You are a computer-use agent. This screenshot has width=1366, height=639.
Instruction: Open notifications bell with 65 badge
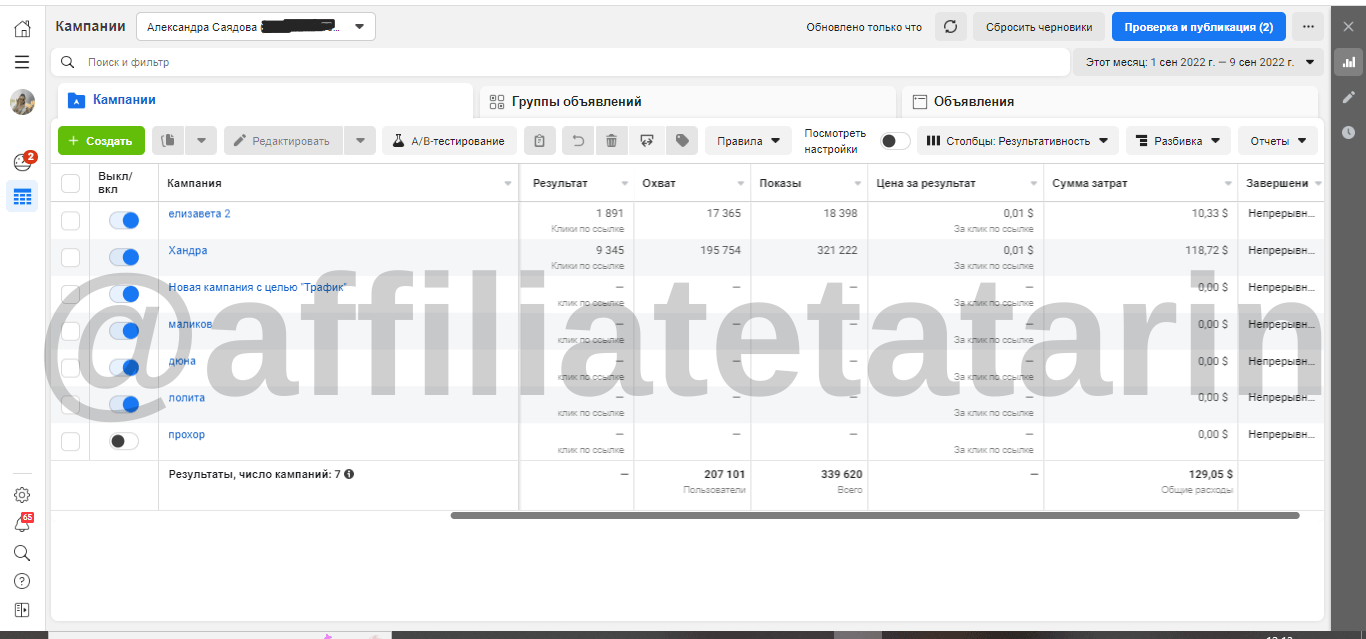22,524
